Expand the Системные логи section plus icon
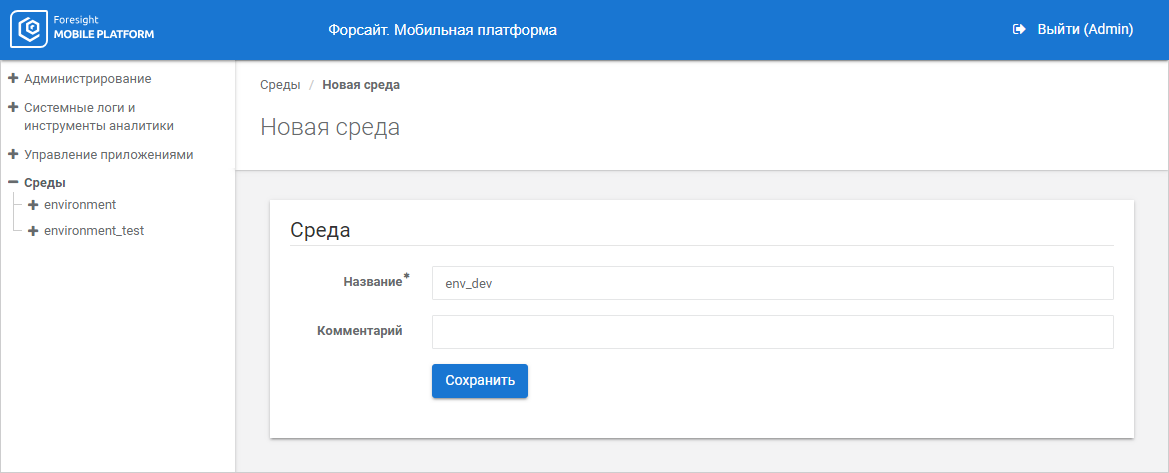The width and height of the screenshot is (1169, 473). click(x=13, y=107)
